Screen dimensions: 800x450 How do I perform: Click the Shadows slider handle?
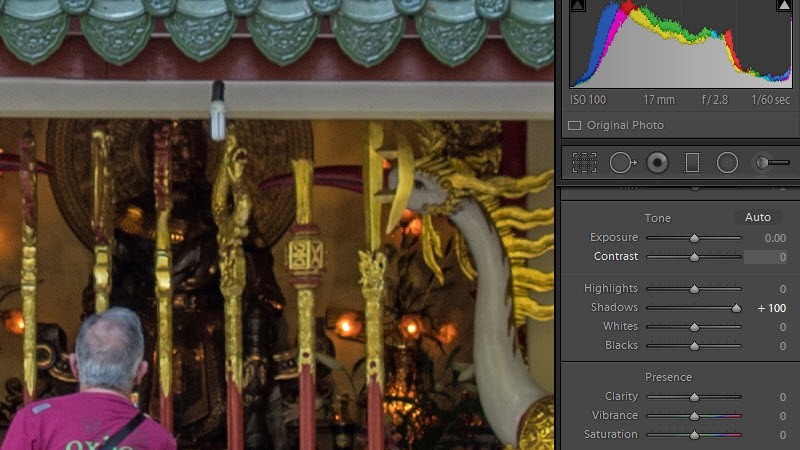coord(736,308)
